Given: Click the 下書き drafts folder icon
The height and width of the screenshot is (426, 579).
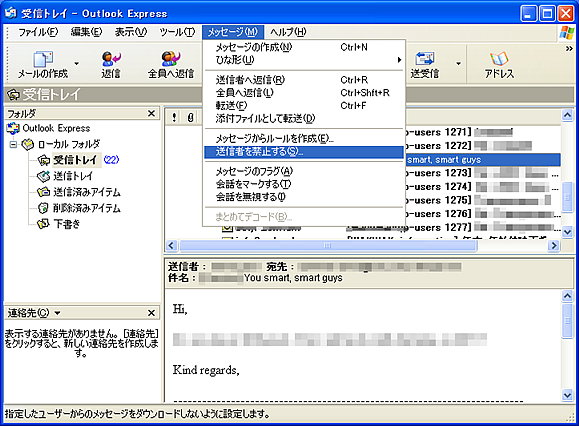Looking at the screenshot, I should tap(43, 224).
